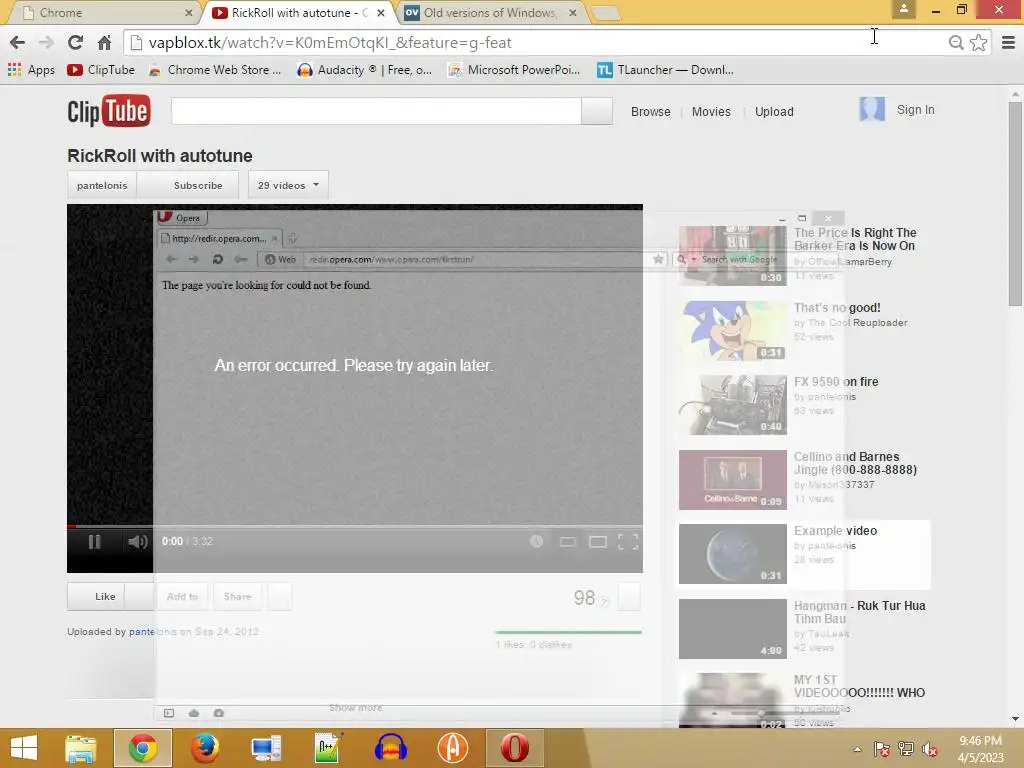Open a new Chrome tab

[605, 12]
